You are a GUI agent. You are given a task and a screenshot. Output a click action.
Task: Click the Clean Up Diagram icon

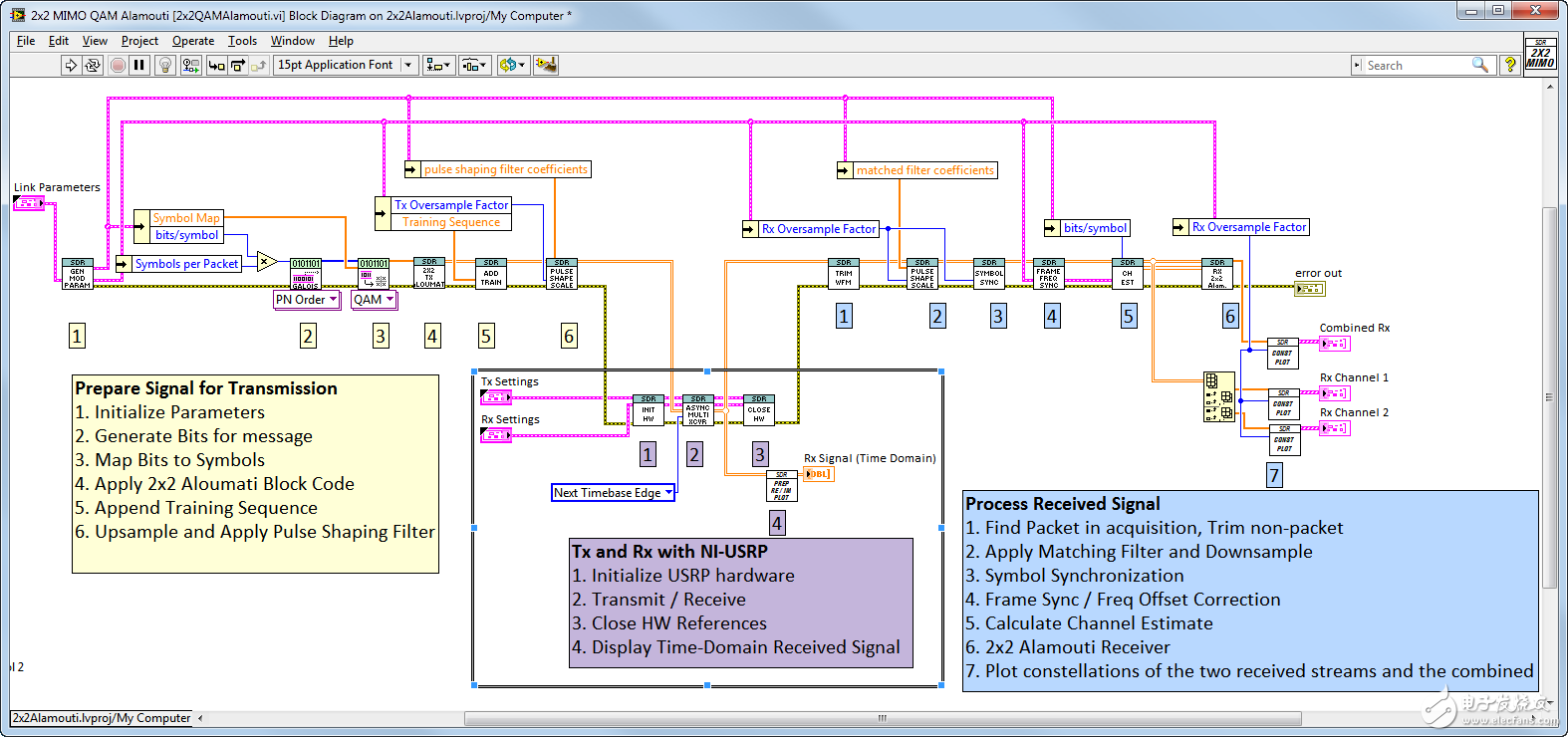click(545, 65)
